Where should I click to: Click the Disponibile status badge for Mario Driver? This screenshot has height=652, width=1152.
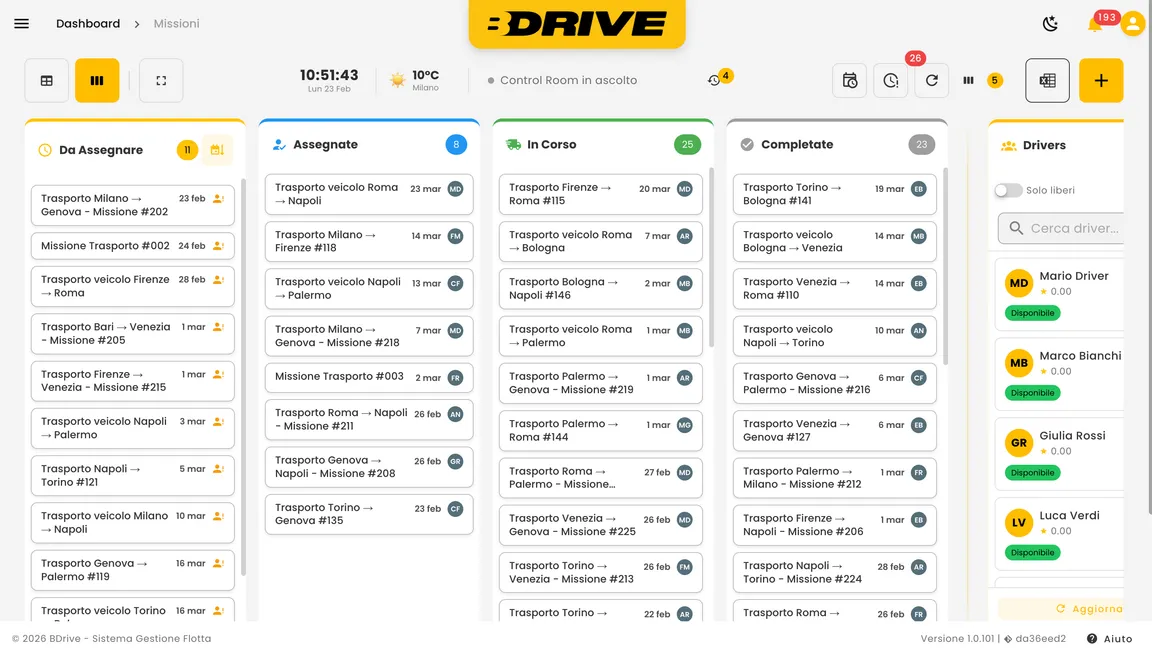(x=1032, y=312)
